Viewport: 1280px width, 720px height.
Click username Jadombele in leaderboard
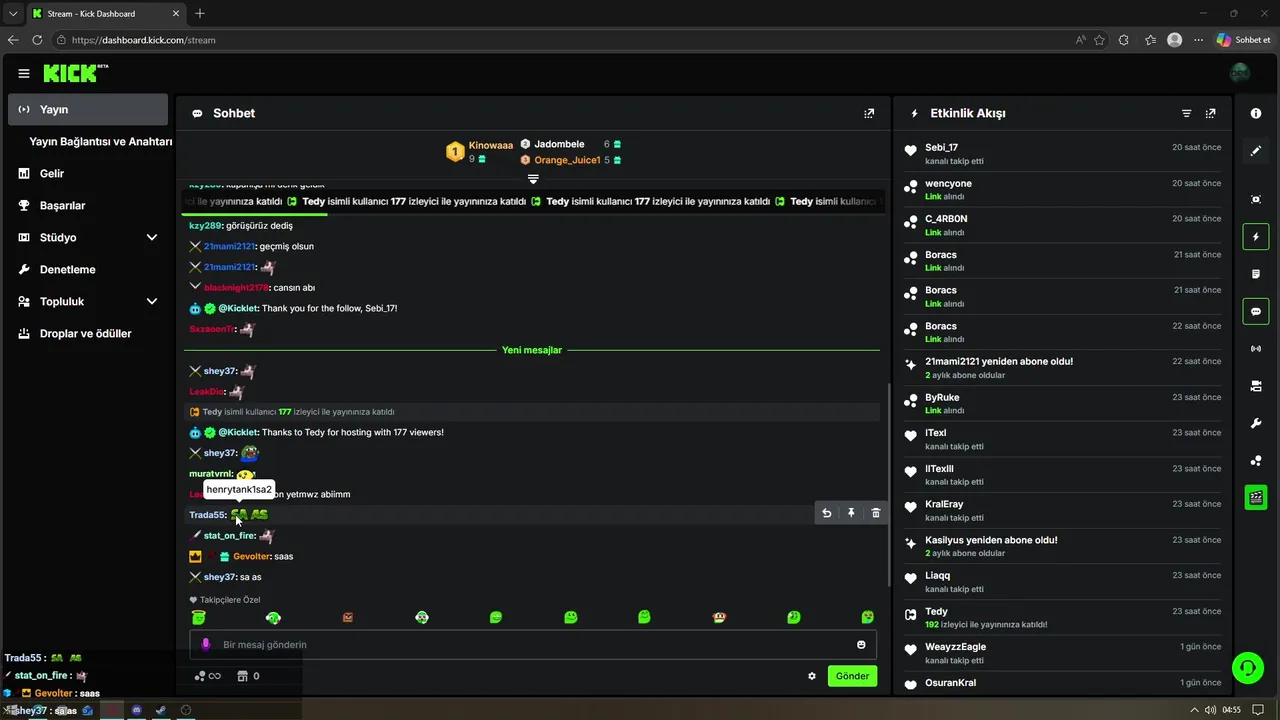click(559, 144)
